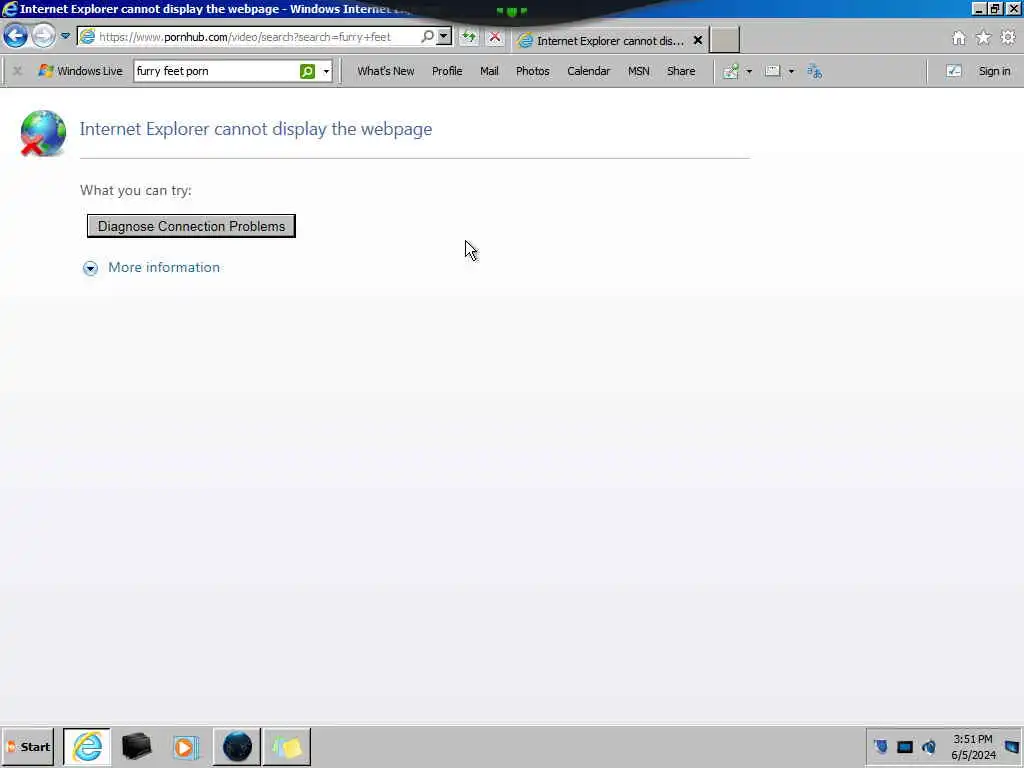Open Mail in the toolbar
The height and width of the screenshot is (768, 1024).
489,71
